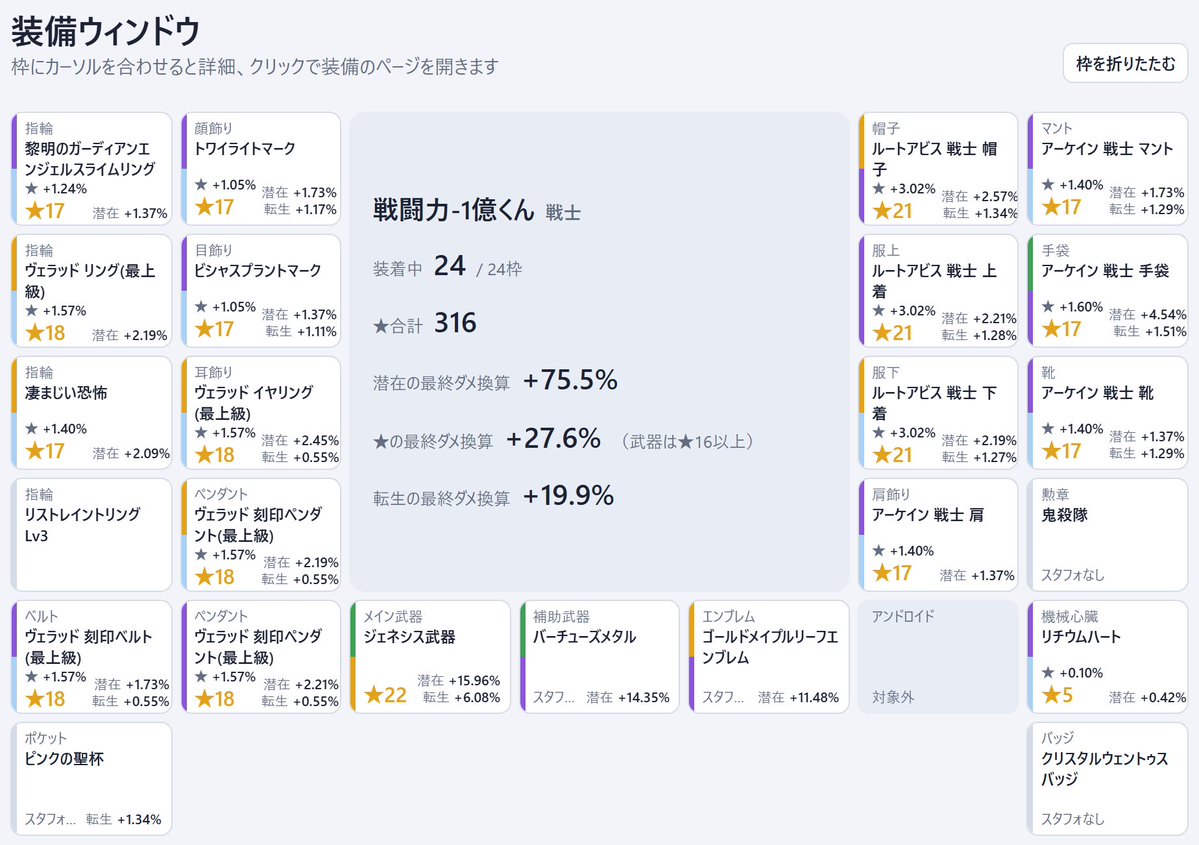This screenshot has width=1199, height=845.
Task: Open the トワイライトマーク face accessory card
Action: tap(261, 169)
